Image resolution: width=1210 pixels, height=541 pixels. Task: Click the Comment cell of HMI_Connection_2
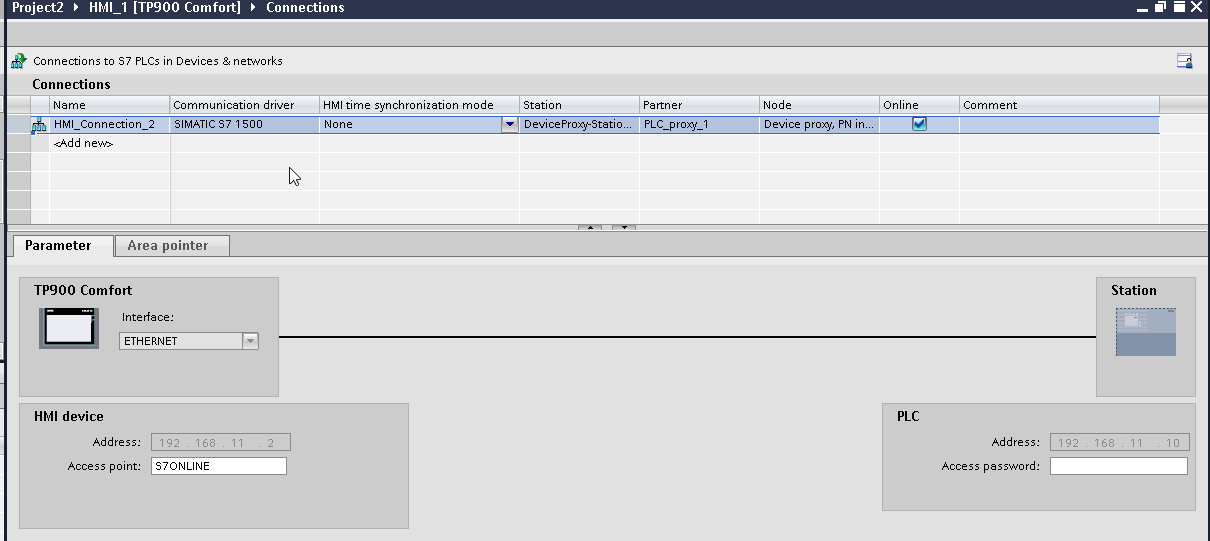[1060, 125]
